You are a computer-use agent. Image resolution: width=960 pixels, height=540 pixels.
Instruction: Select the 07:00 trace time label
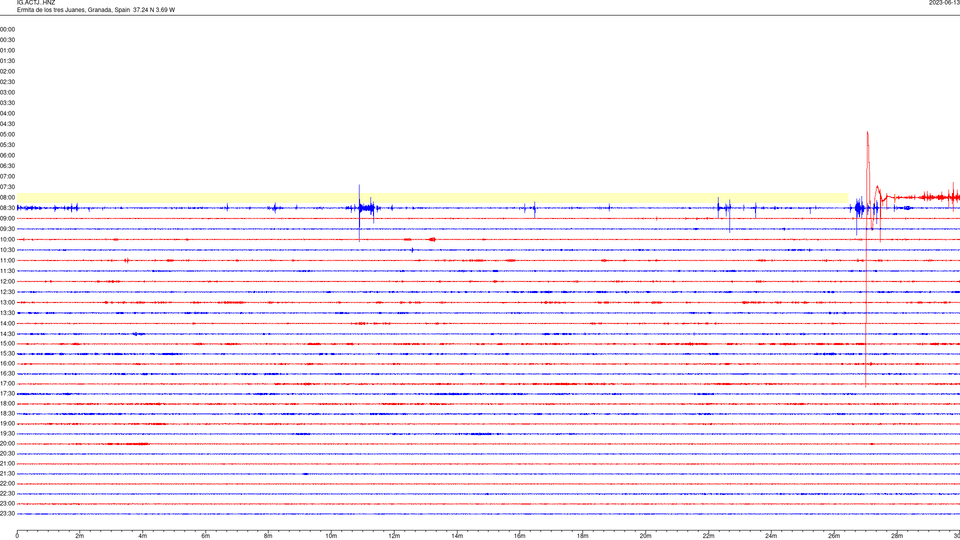tap(7, 176)
